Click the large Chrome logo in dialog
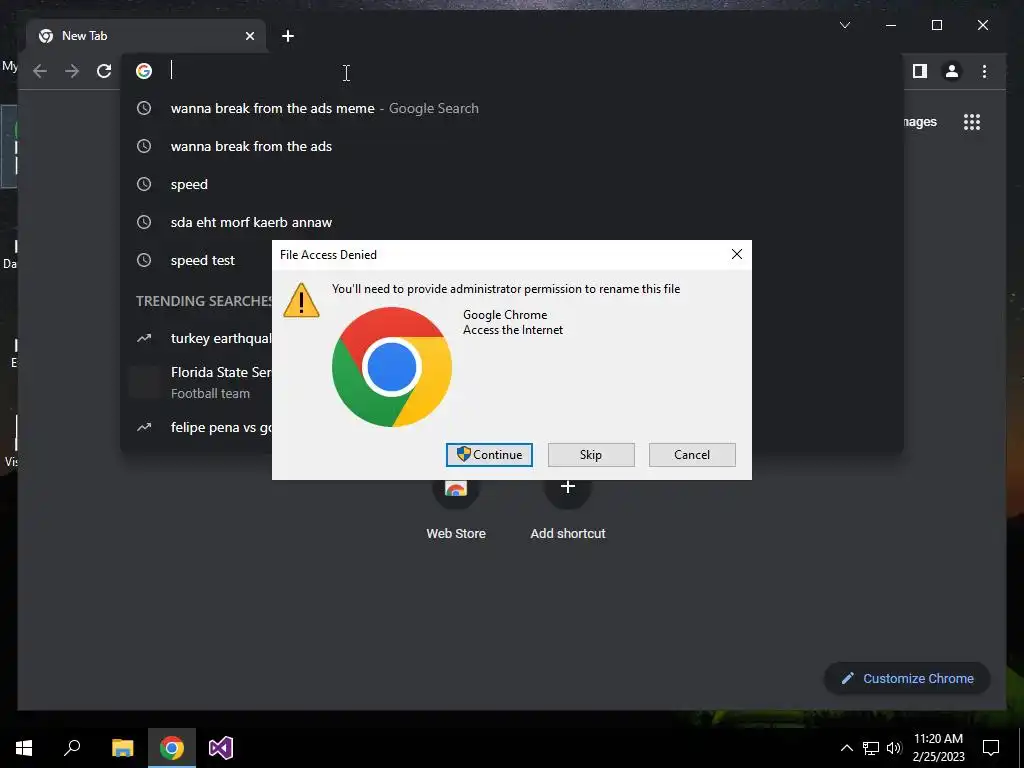The image size is (1024, 768). [x=392, y=367]
